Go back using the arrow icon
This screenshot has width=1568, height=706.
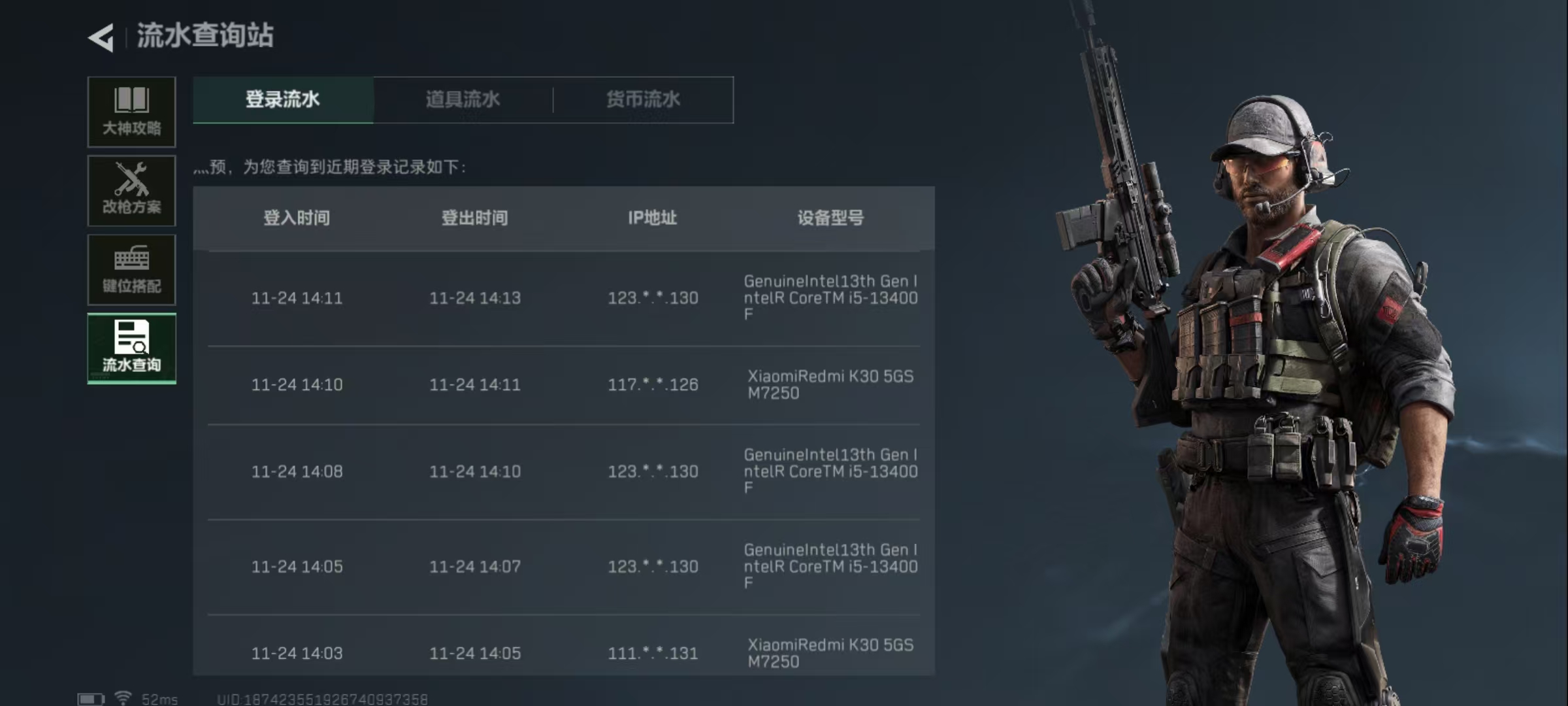101,37
